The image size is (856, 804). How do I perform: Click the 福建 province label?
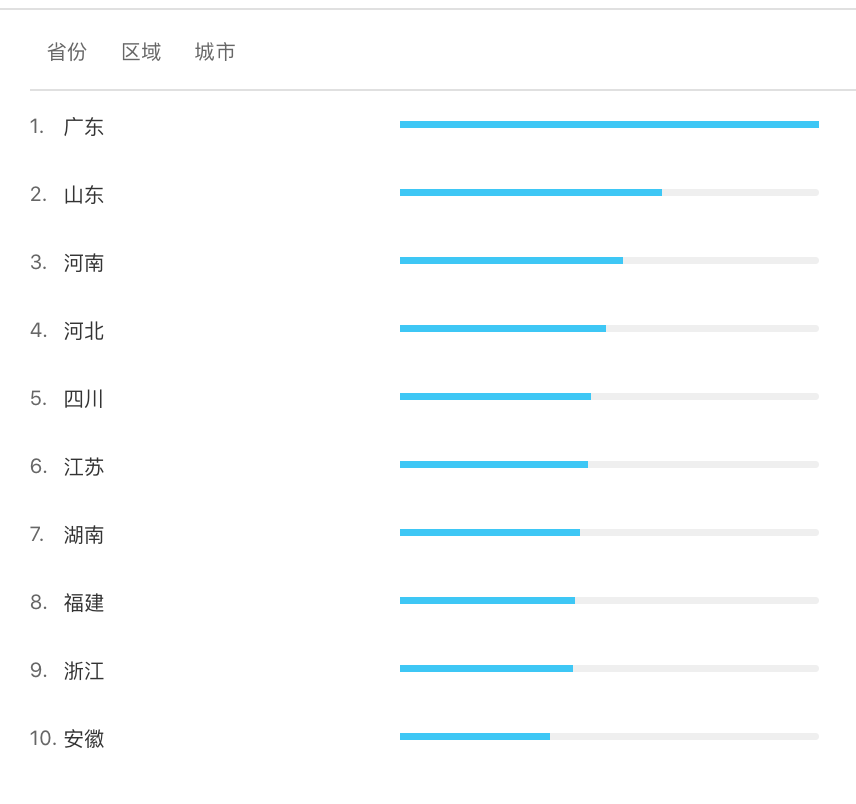84,603
